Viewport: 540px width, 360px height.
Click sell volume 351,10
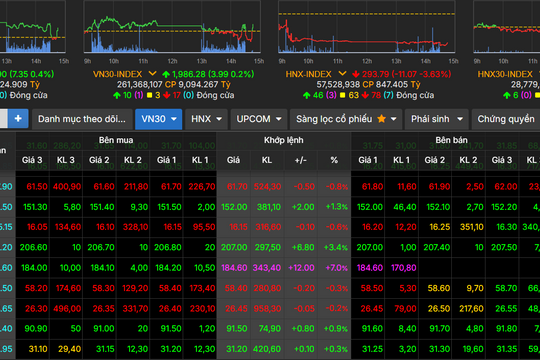tap(472, 227)
